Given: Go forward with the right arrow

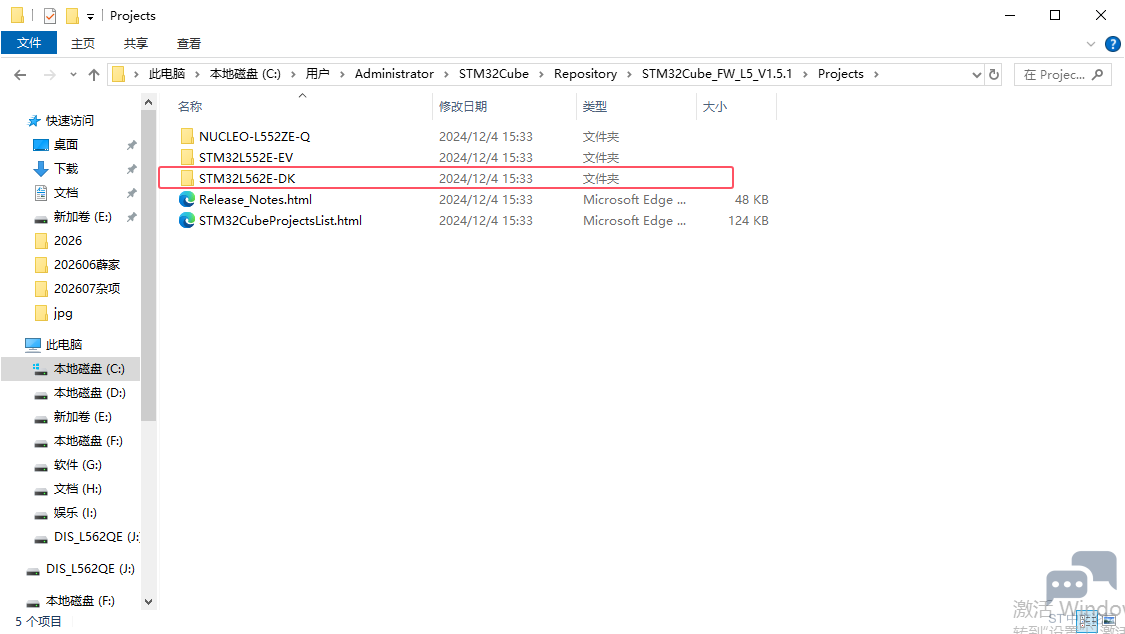Looking at the screenshot, I should click(50, 75).
